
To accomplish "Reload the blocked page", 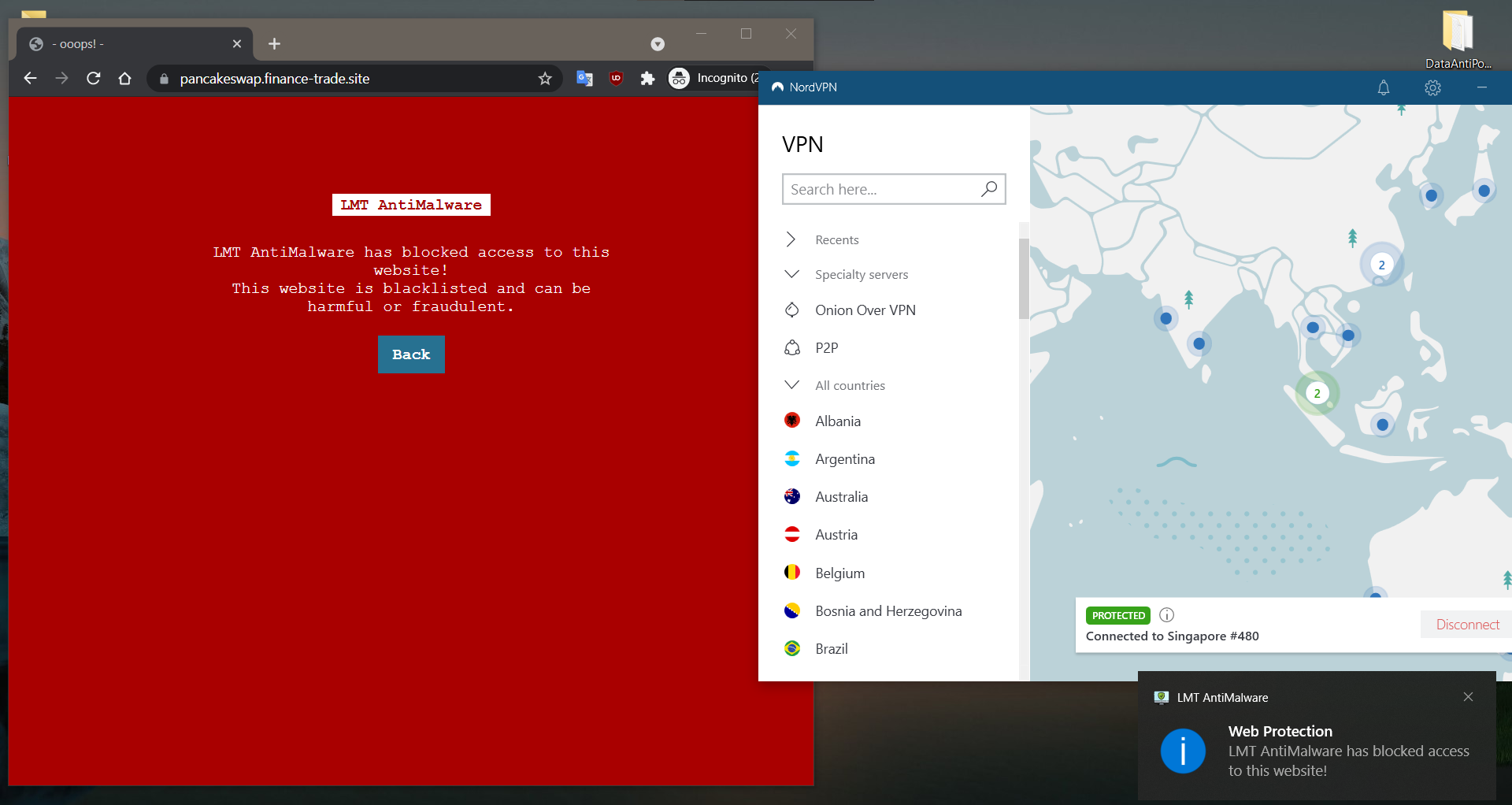I will pos(93,78).
